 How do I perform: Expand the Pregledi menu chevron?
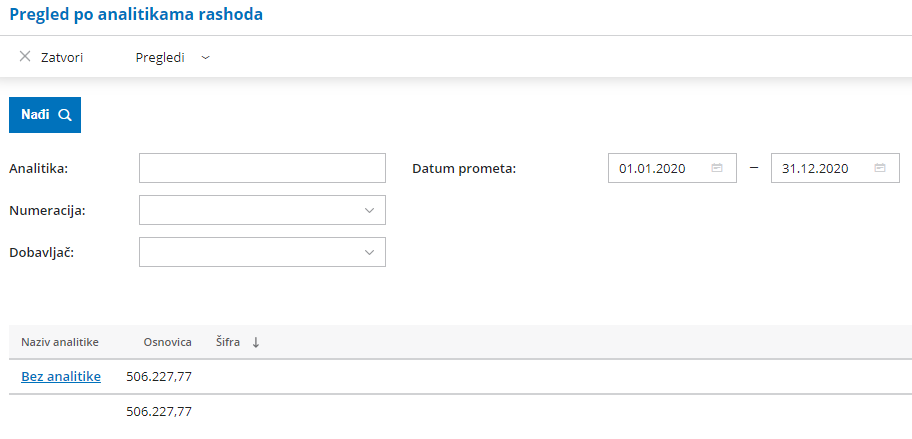coord(205,58)
